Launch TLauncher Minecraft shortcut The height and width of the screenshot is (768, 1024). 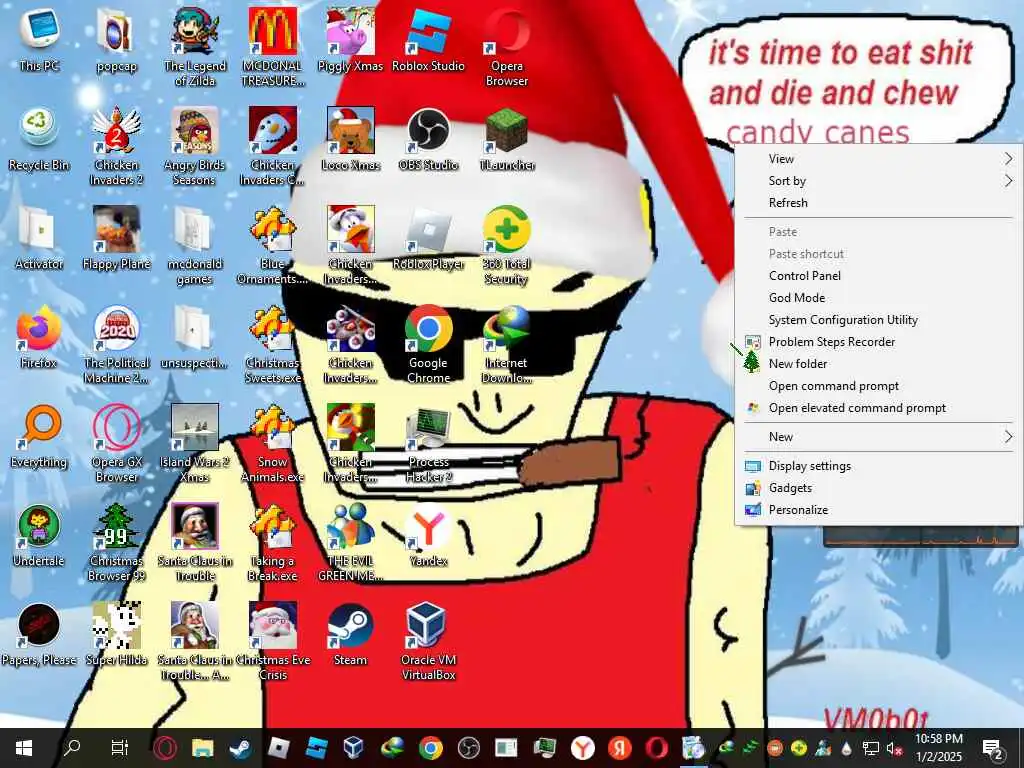(507, 140)
